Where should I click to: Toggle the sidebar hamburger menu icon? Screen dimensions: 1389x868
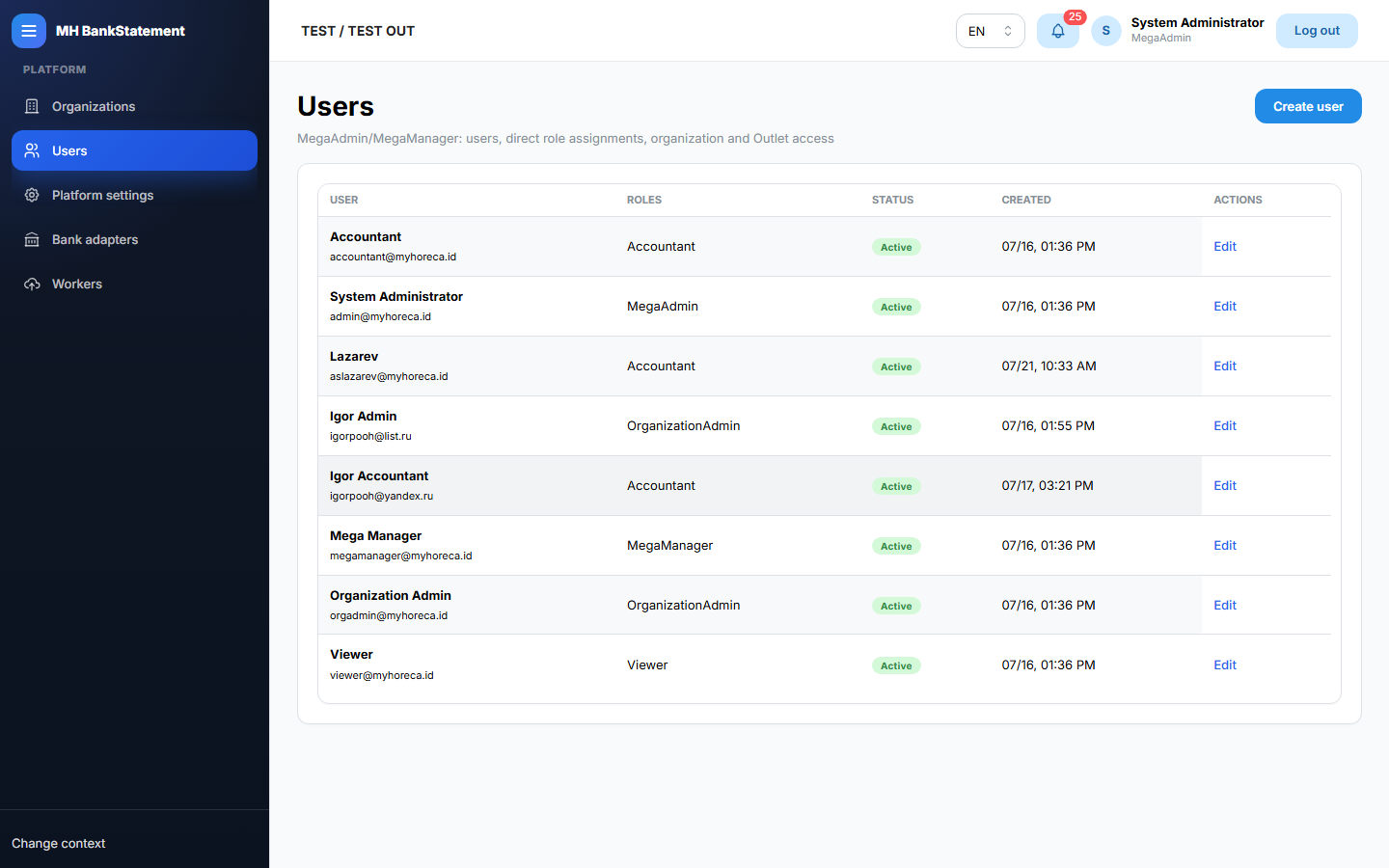tap(29, 31)
